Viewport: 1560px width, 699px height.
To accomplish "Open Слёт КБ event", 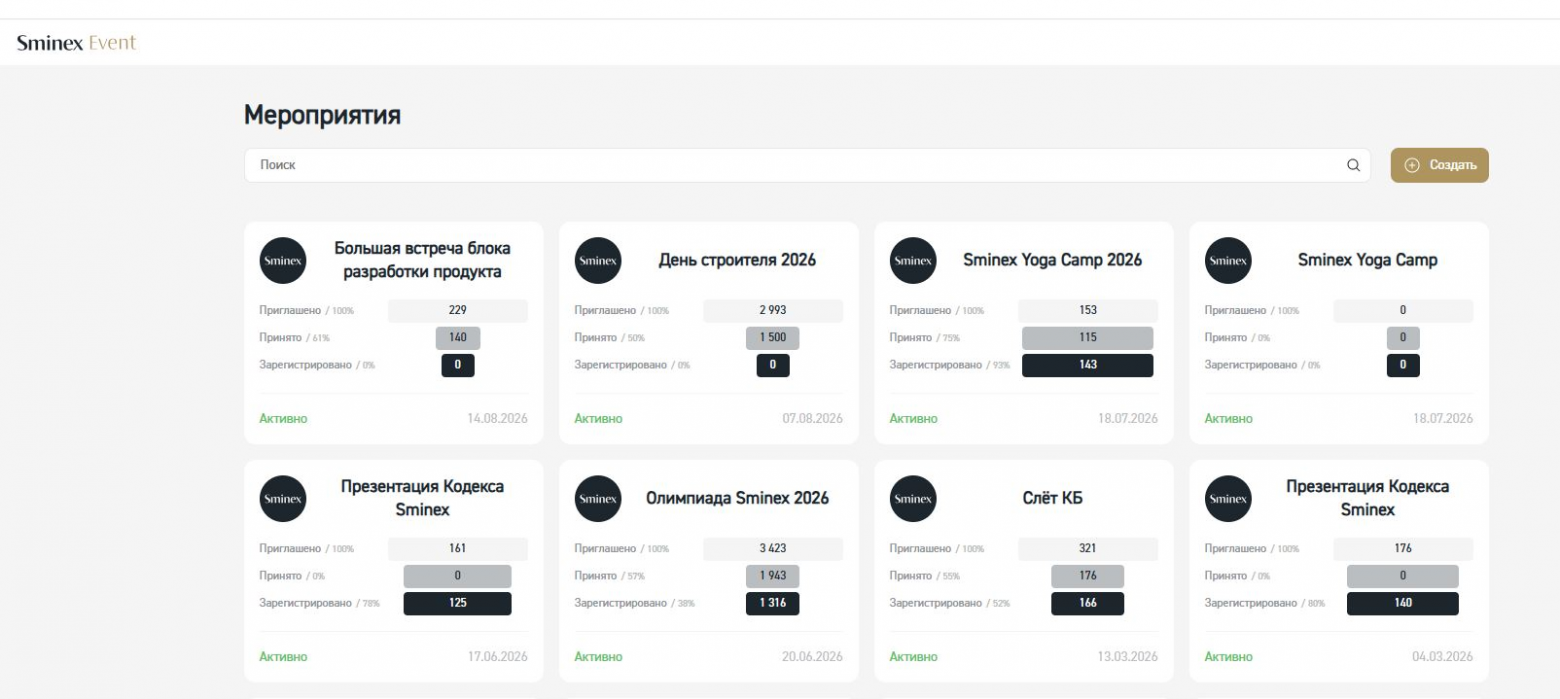I will [x=1052, y=498].
